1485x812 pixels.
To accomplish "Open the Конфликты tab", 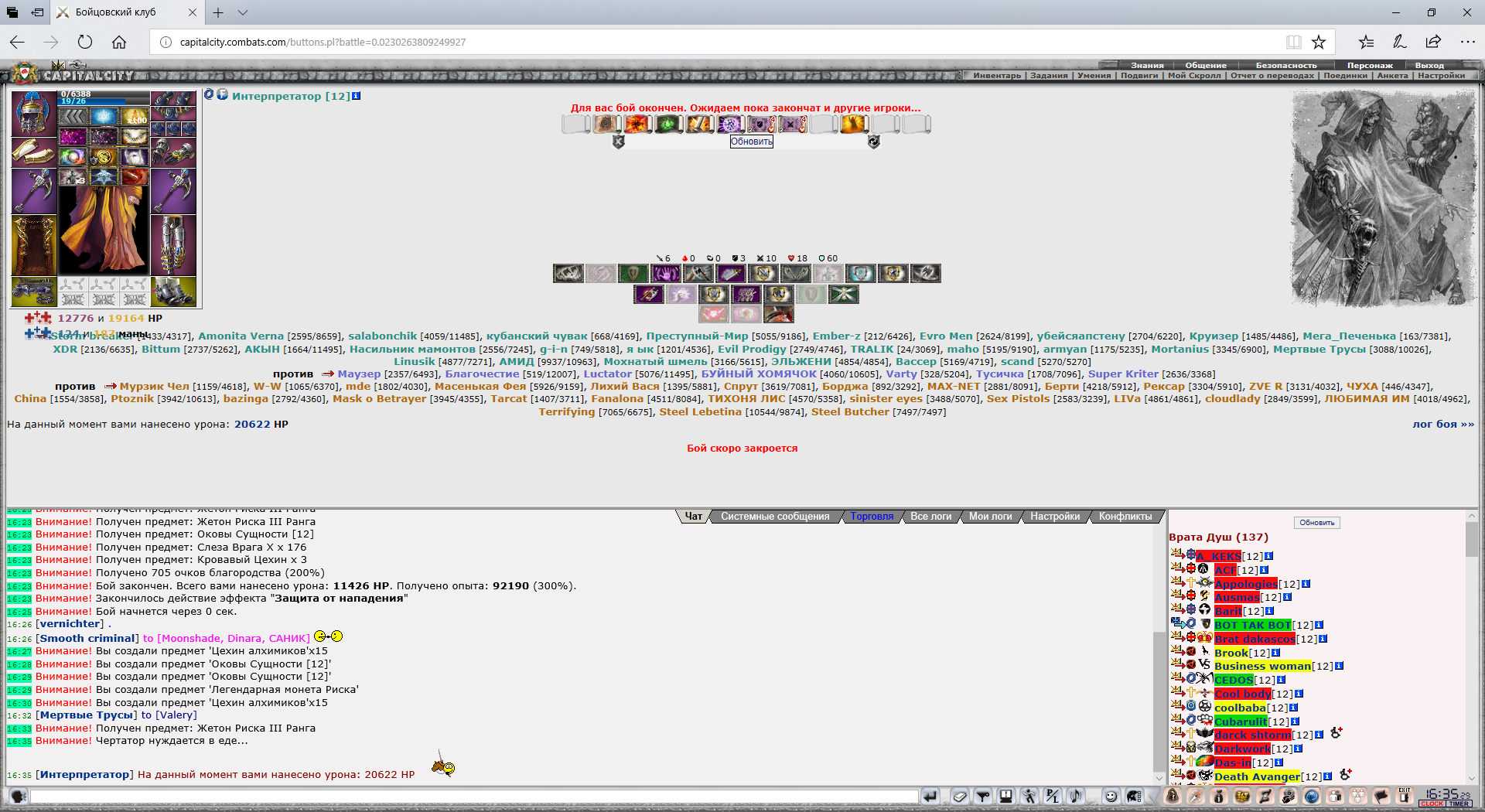I will pos(1125,517).
